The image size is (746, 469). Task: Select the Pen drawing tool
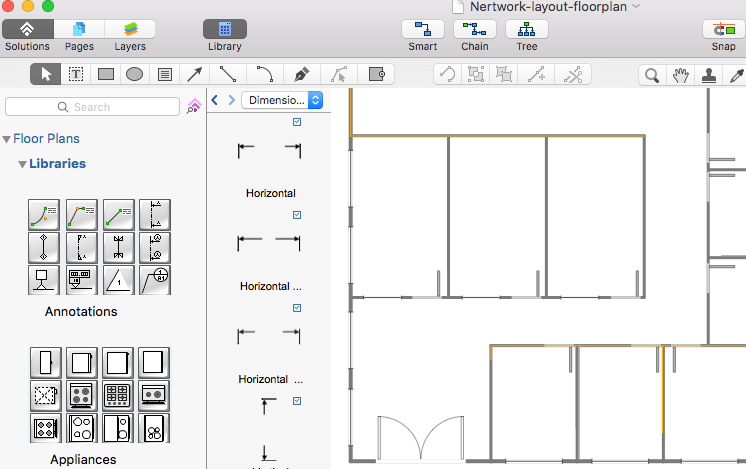click(302, 75)
